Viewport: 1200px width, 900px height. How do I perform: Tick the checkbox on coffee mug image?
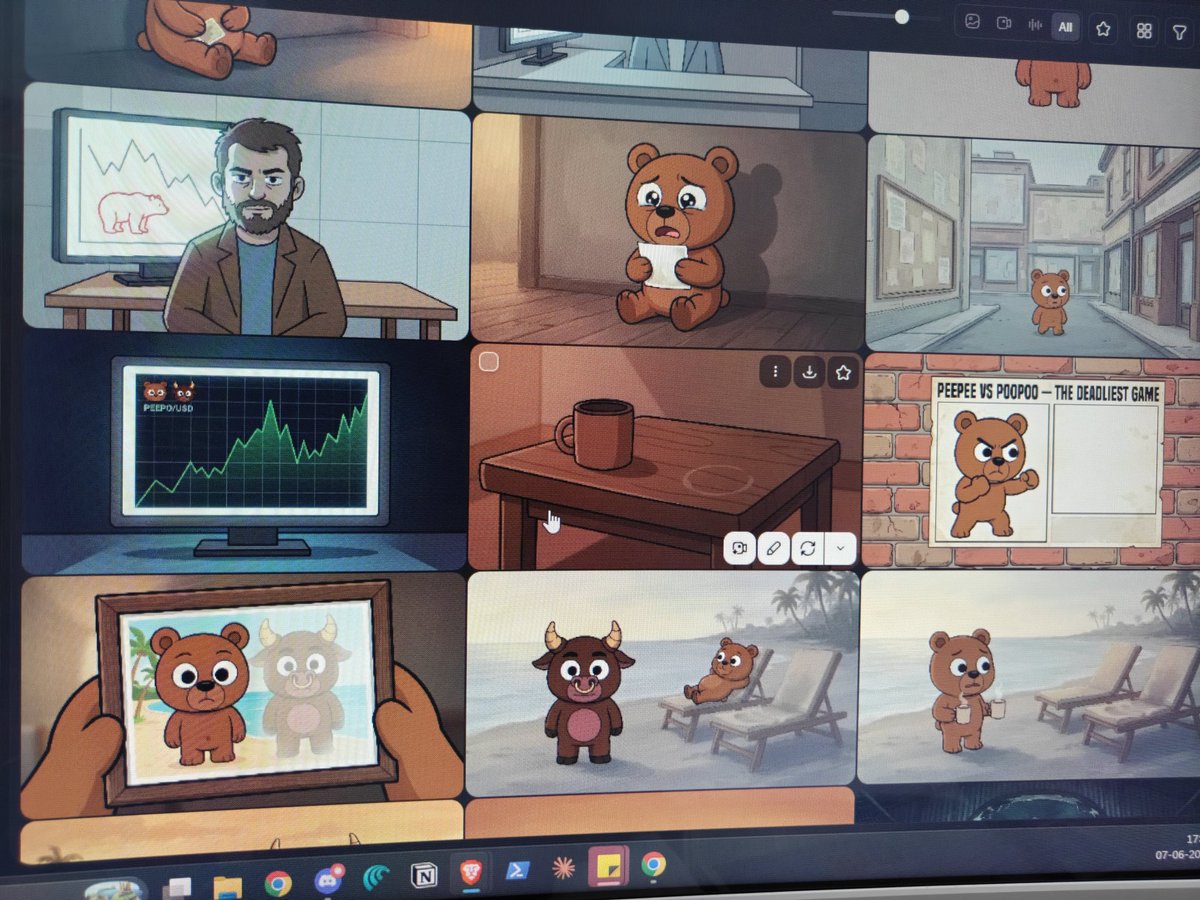(489, 362)
